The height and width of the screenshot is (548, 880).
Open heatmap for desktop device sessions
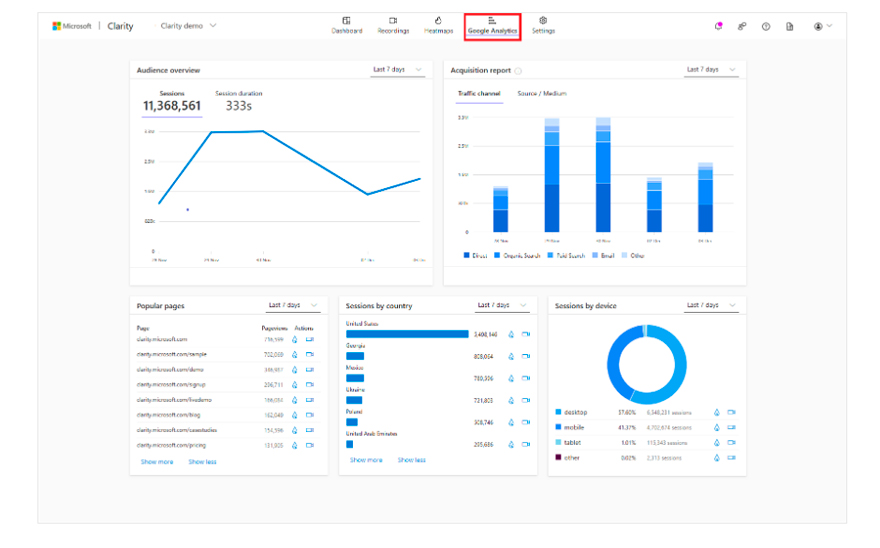716,412
